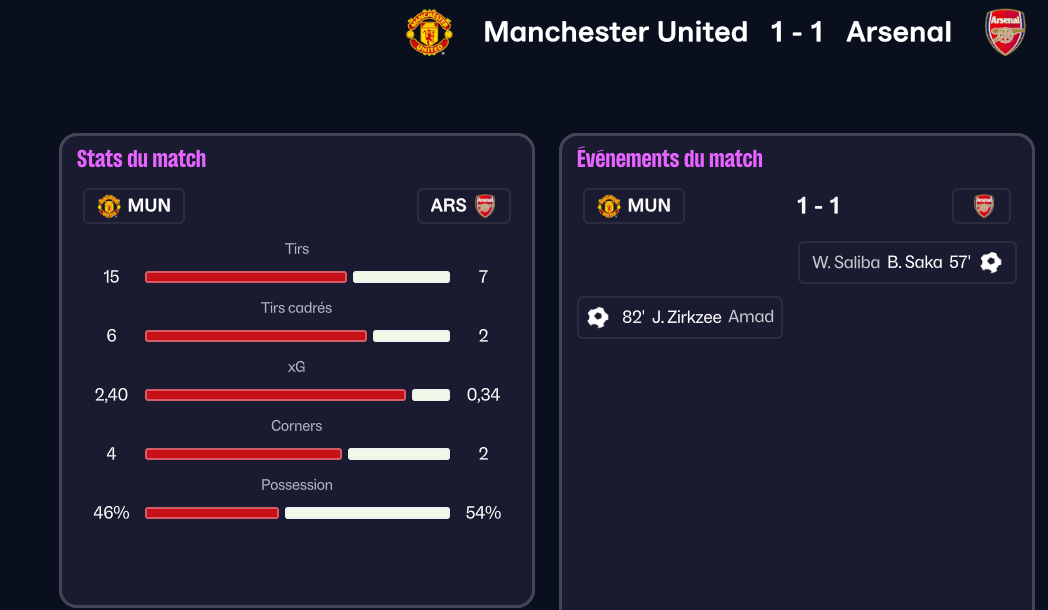Click the goal ball icon beside Zirkzee 82'

click(x=598, y=317)
